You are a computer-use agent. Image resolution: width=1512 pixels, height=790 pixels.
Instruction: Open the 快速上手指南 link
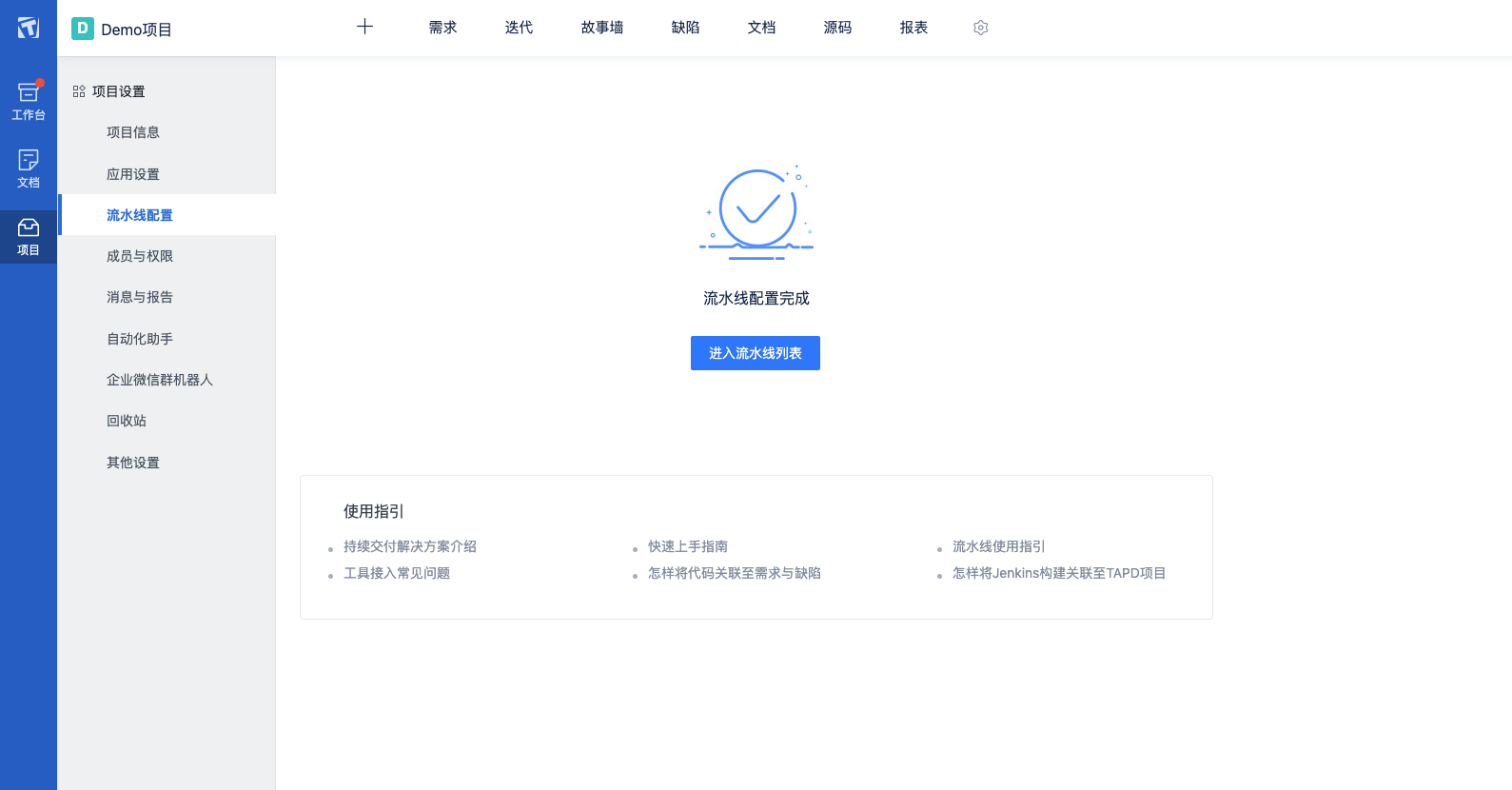click(687, 546)
